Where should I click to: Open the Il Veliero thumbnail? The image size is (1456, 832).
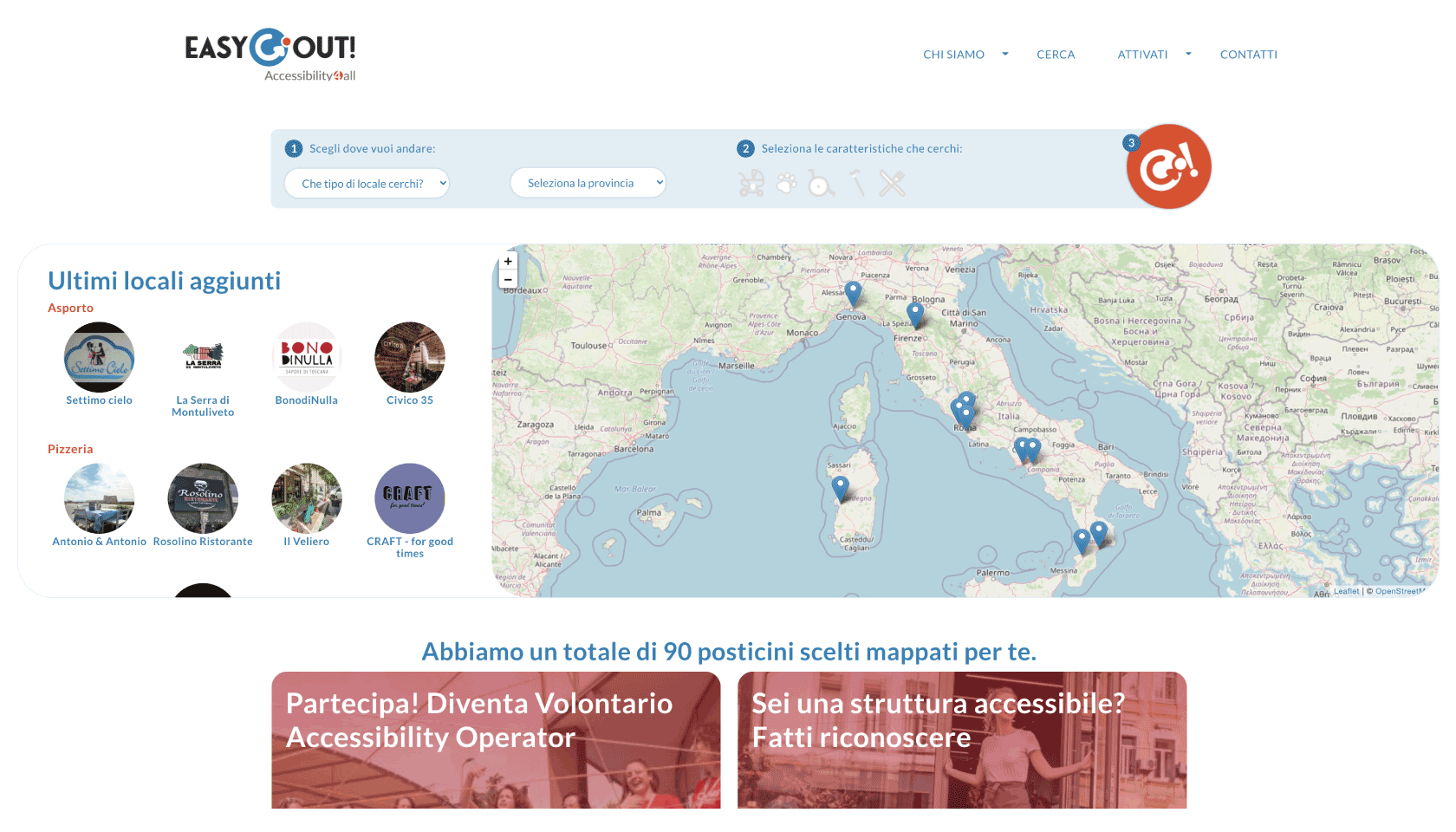(x=307, y=498)
